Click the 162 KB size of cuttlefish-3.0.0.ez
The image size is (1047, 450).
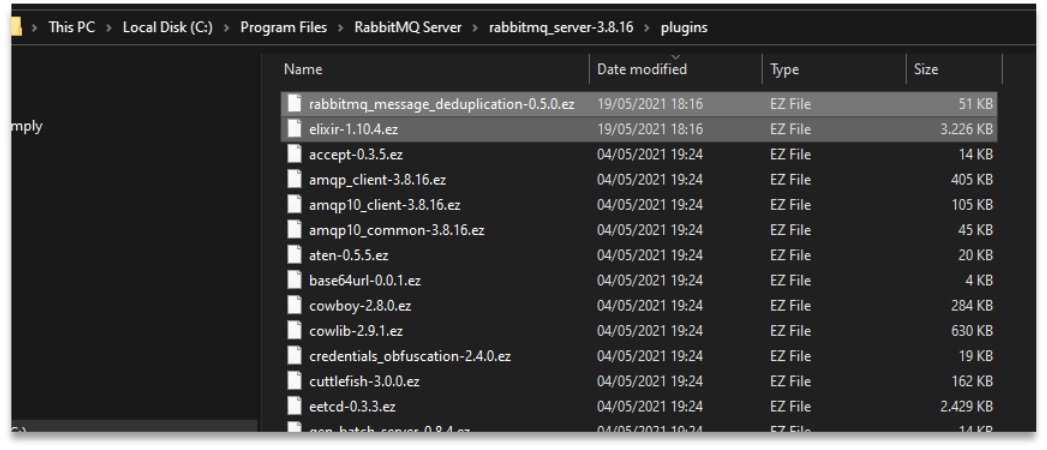pyautogui.click(x=973, y=382)
